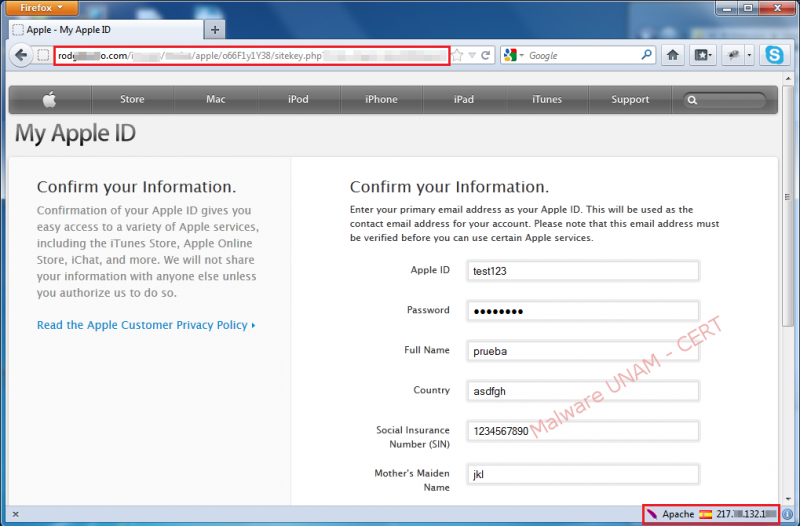Open the Store navigation item
The width and height of the screenshot is (800, 526).
coord(132,99)
